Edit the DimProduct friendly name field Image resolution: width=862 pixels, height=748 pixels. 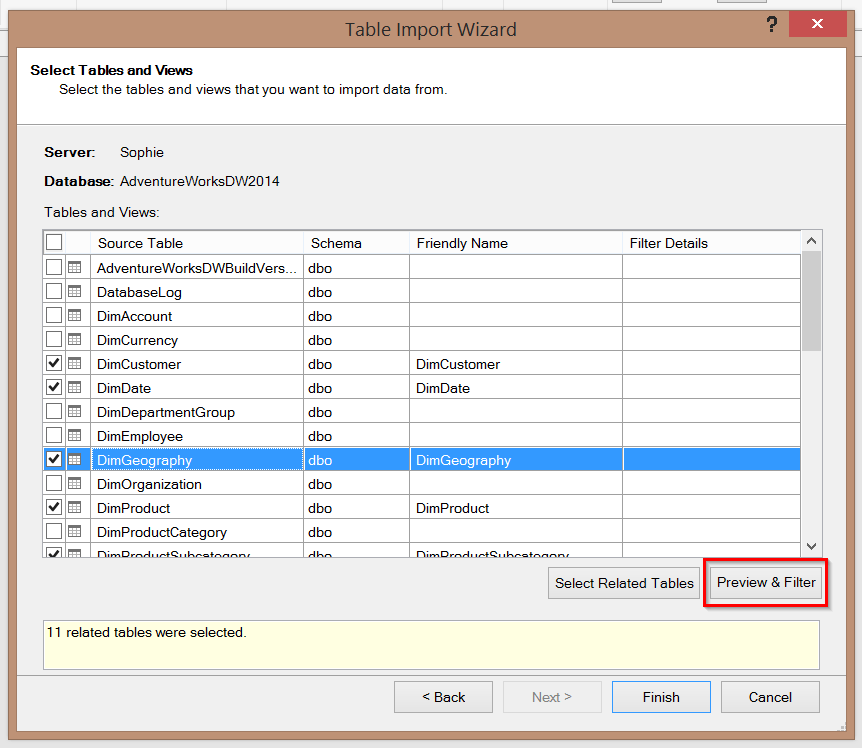(515, 508)
